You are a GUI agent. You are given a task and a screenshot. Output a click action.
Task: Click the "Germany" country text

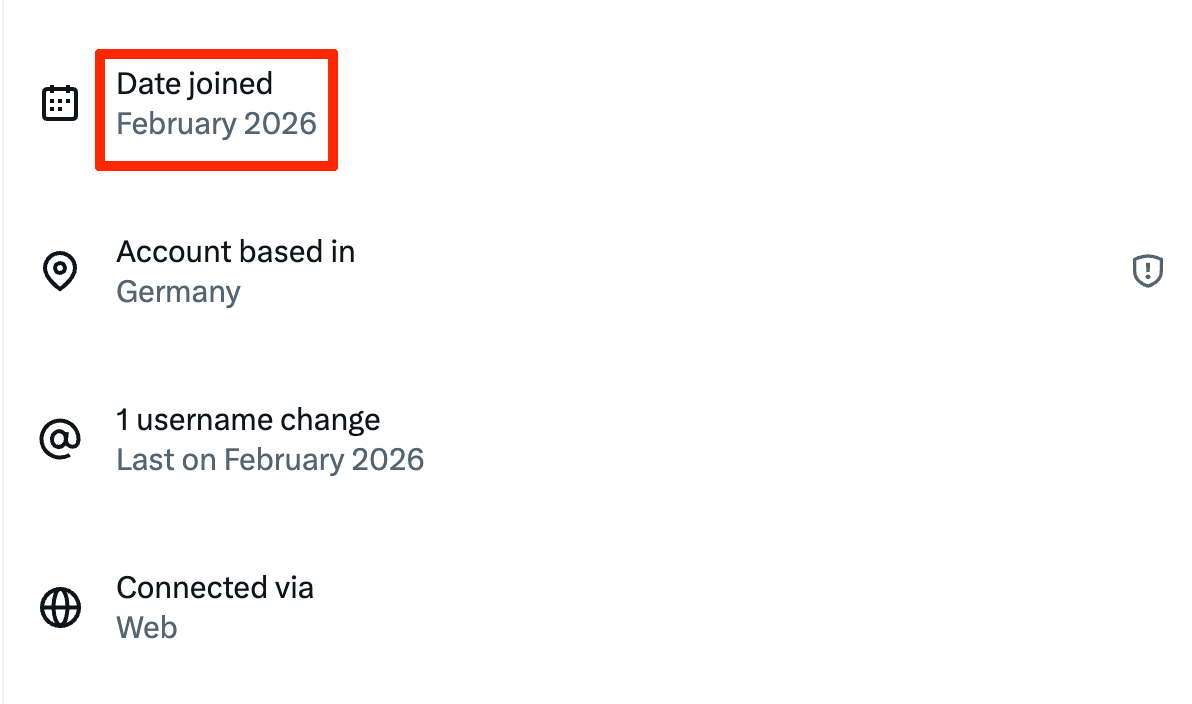pos(178,292)
